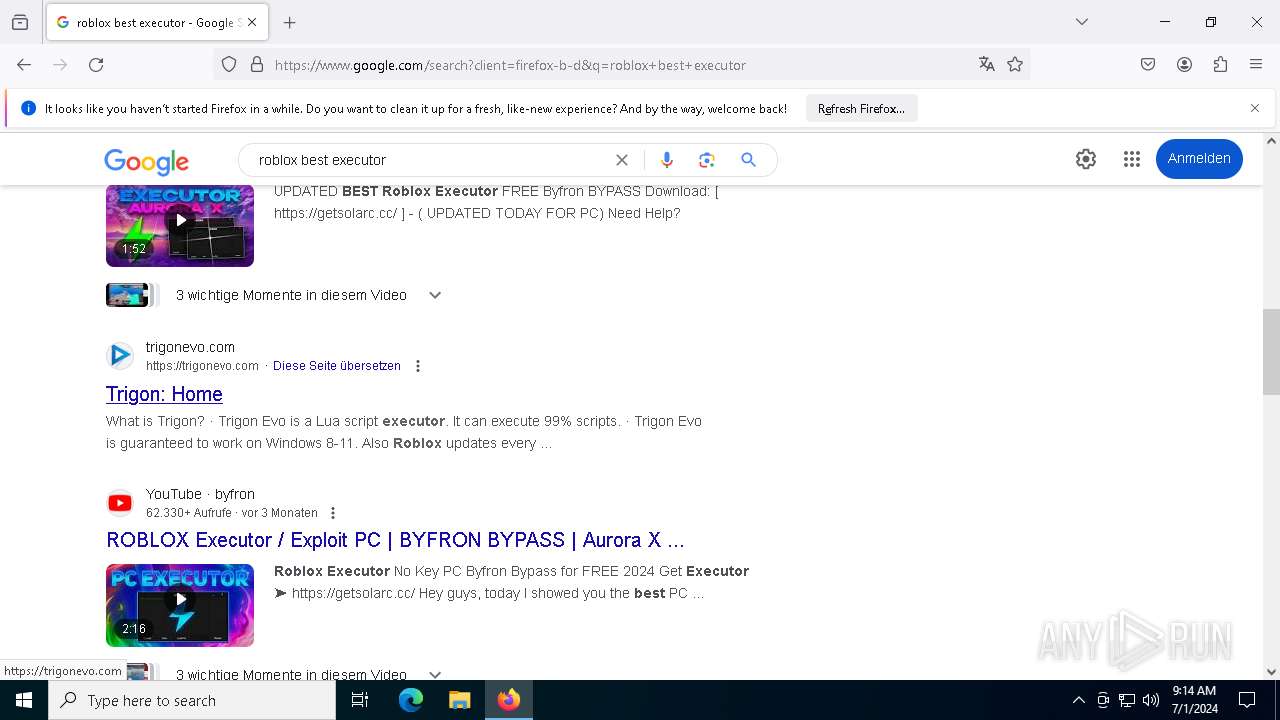Screen dimensions: 1280x720
Task: Open volume control tray icon
Action: coord(1151,700)
